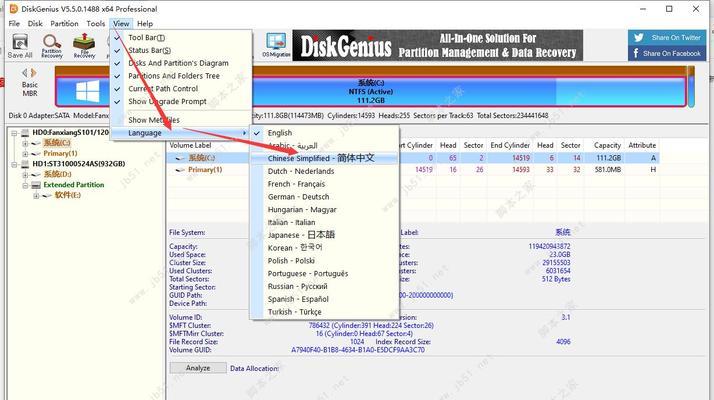The image size is (714, 400).
Task: Expand the 软件(E:) tree node
Action: pos(36,196)
